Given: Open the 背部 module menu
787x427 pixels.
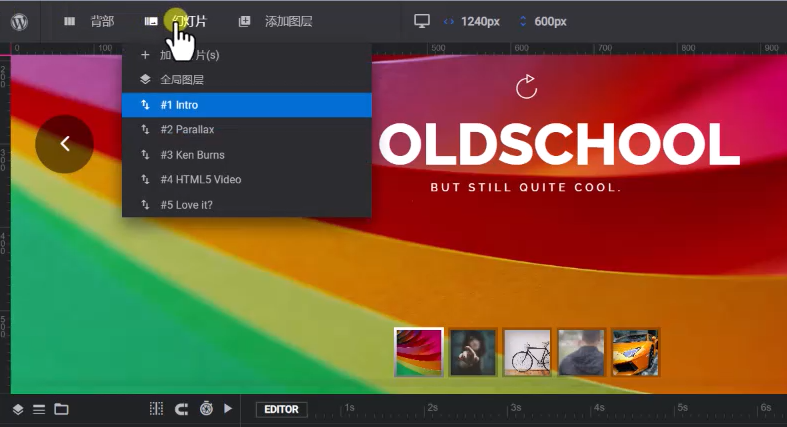Looking at the screenshot, I should click(90, 21).
